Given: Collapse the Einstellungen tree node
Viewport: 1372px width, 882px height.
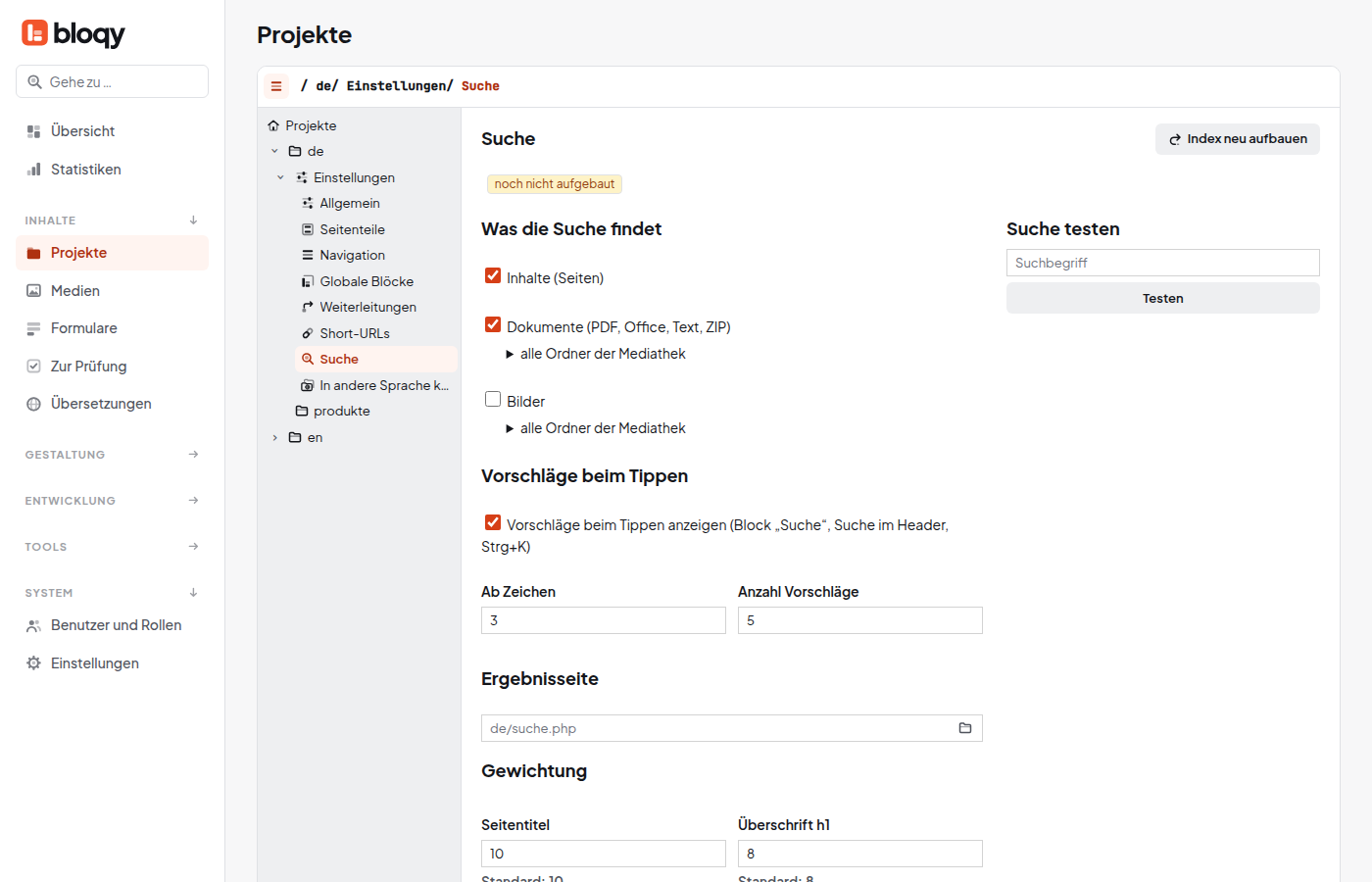Looking at the screenshot, I should coord(280,177).
